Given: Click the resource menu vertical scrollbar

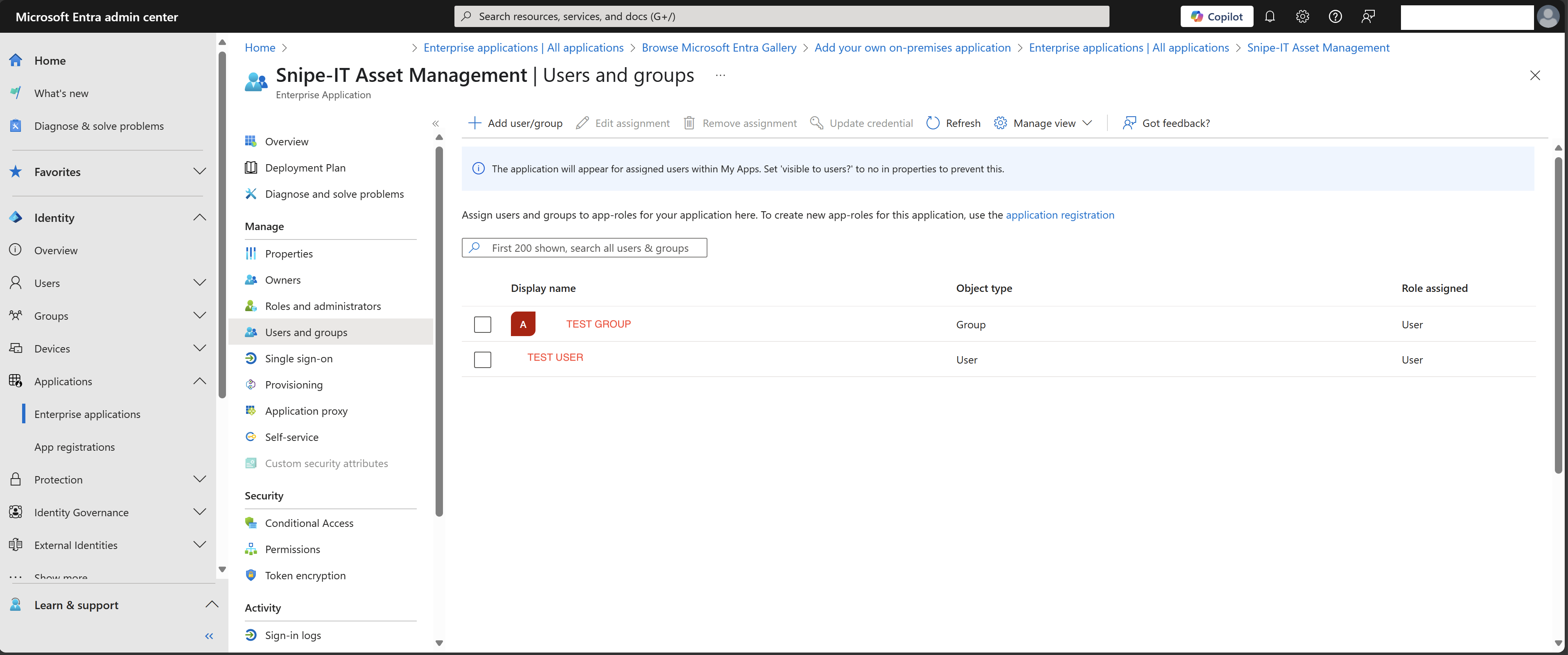Looking at the screenshot, I should 439,332.
